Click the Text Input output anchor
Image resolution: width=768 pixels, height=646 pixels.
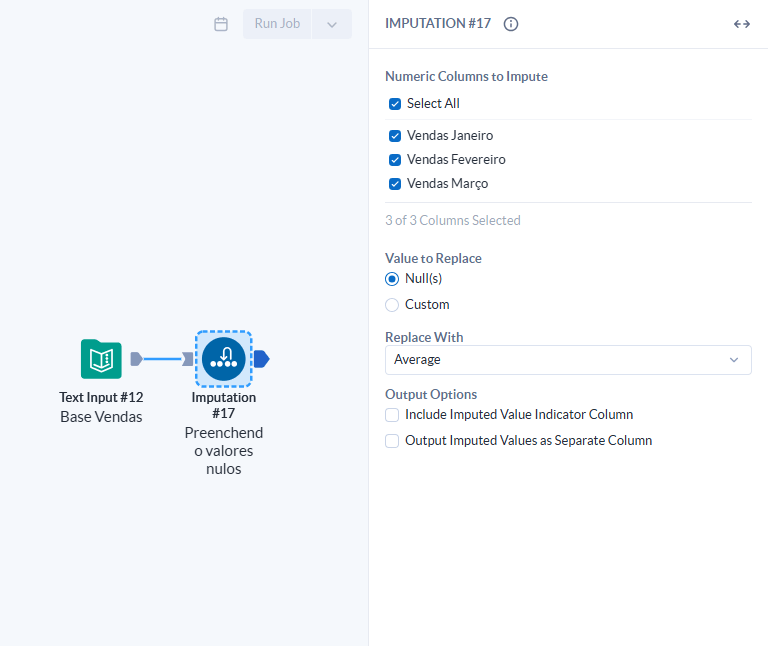[x=136, y=359]
